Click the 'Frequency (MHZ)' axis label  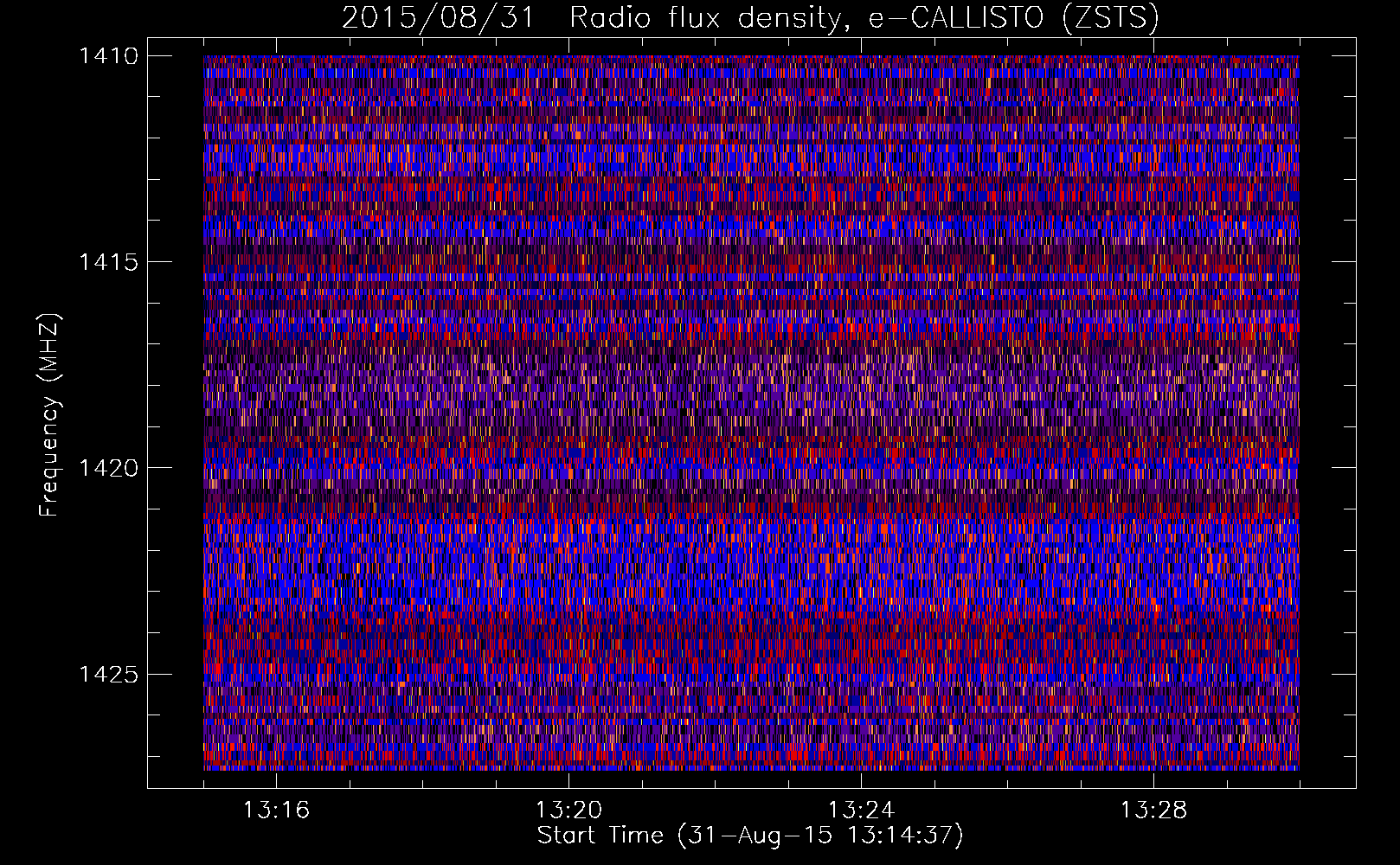(x=50, y=415)
